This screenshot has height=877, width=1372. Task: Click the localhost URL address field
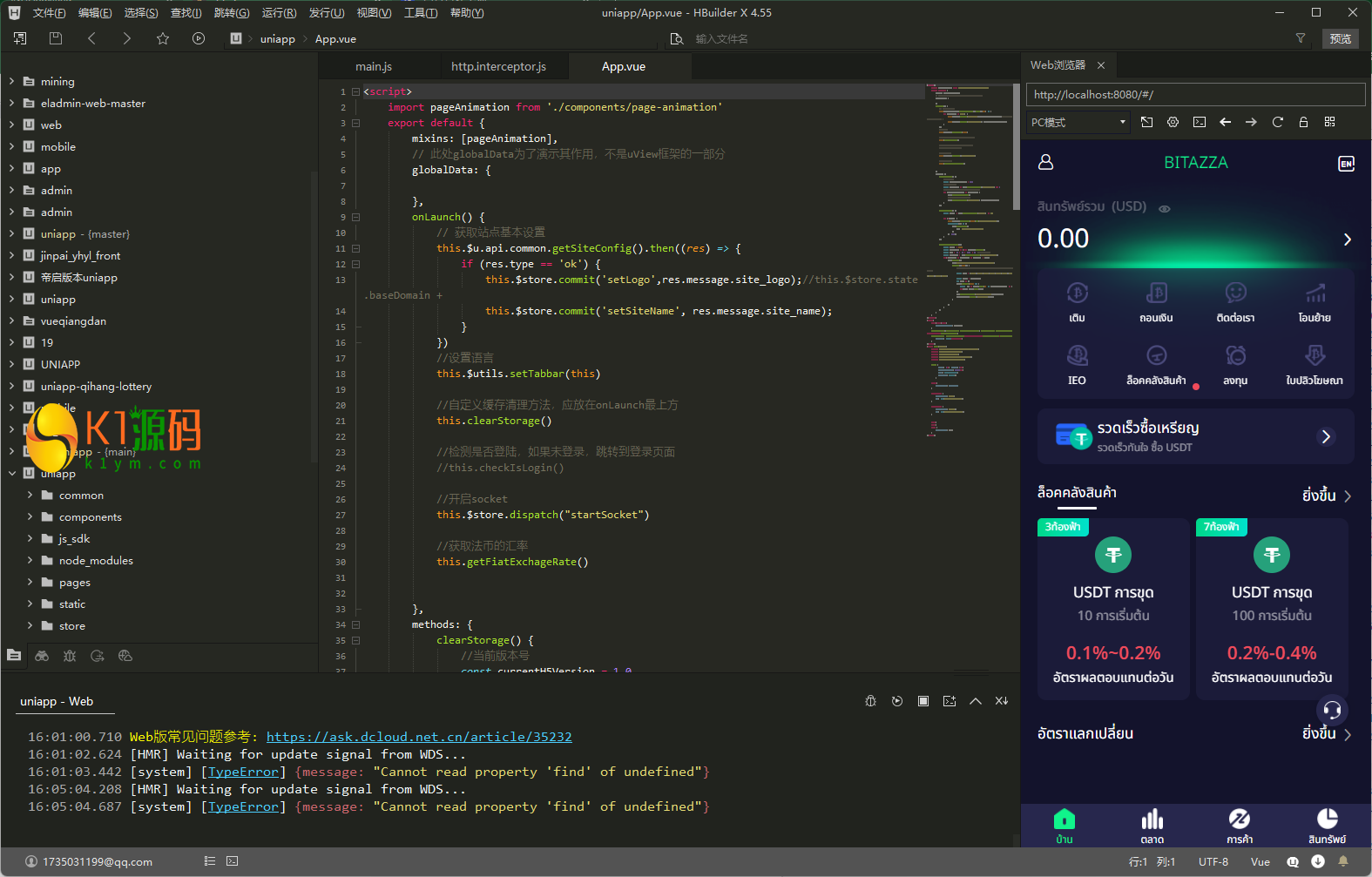[x=1195, y=94]
